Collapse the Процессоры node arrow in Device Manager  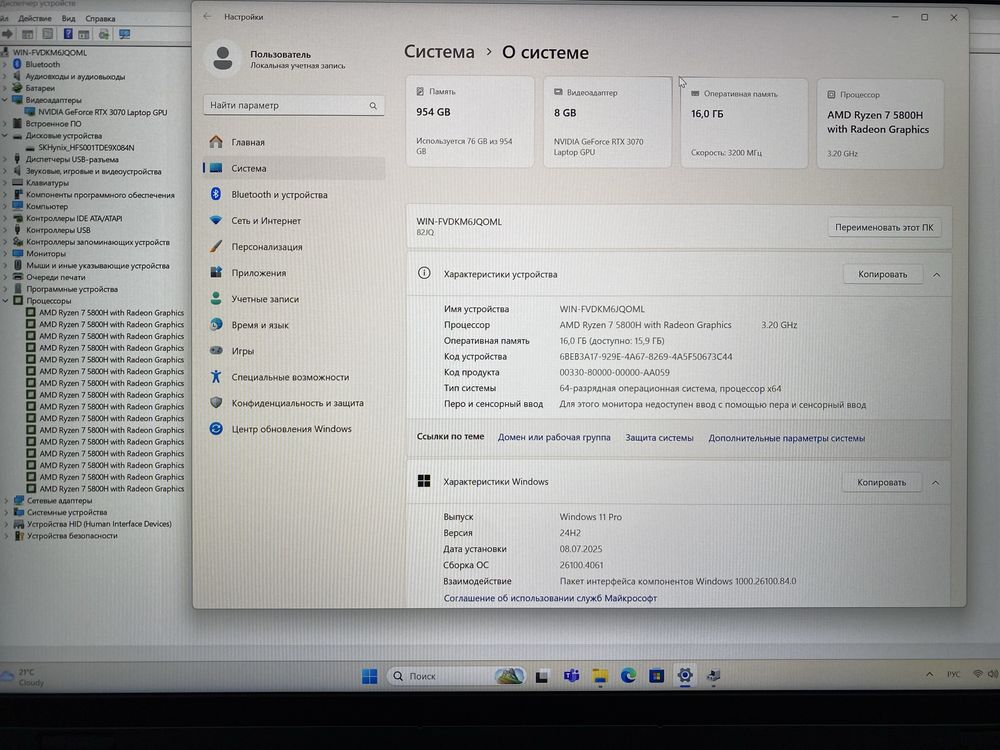click(x=6, y=301)
